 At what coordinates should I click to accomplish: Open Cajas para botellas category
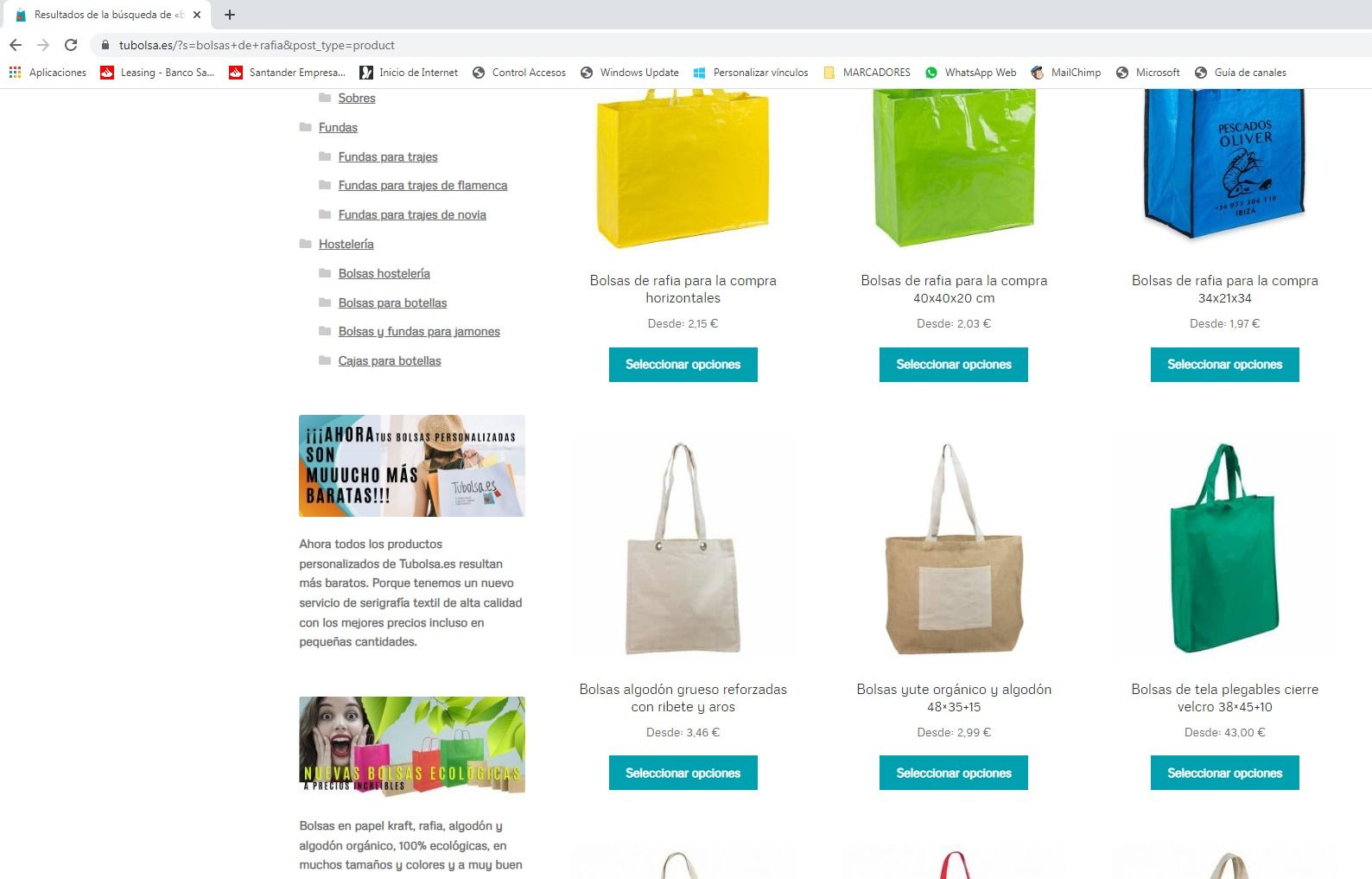pos(390,360)
